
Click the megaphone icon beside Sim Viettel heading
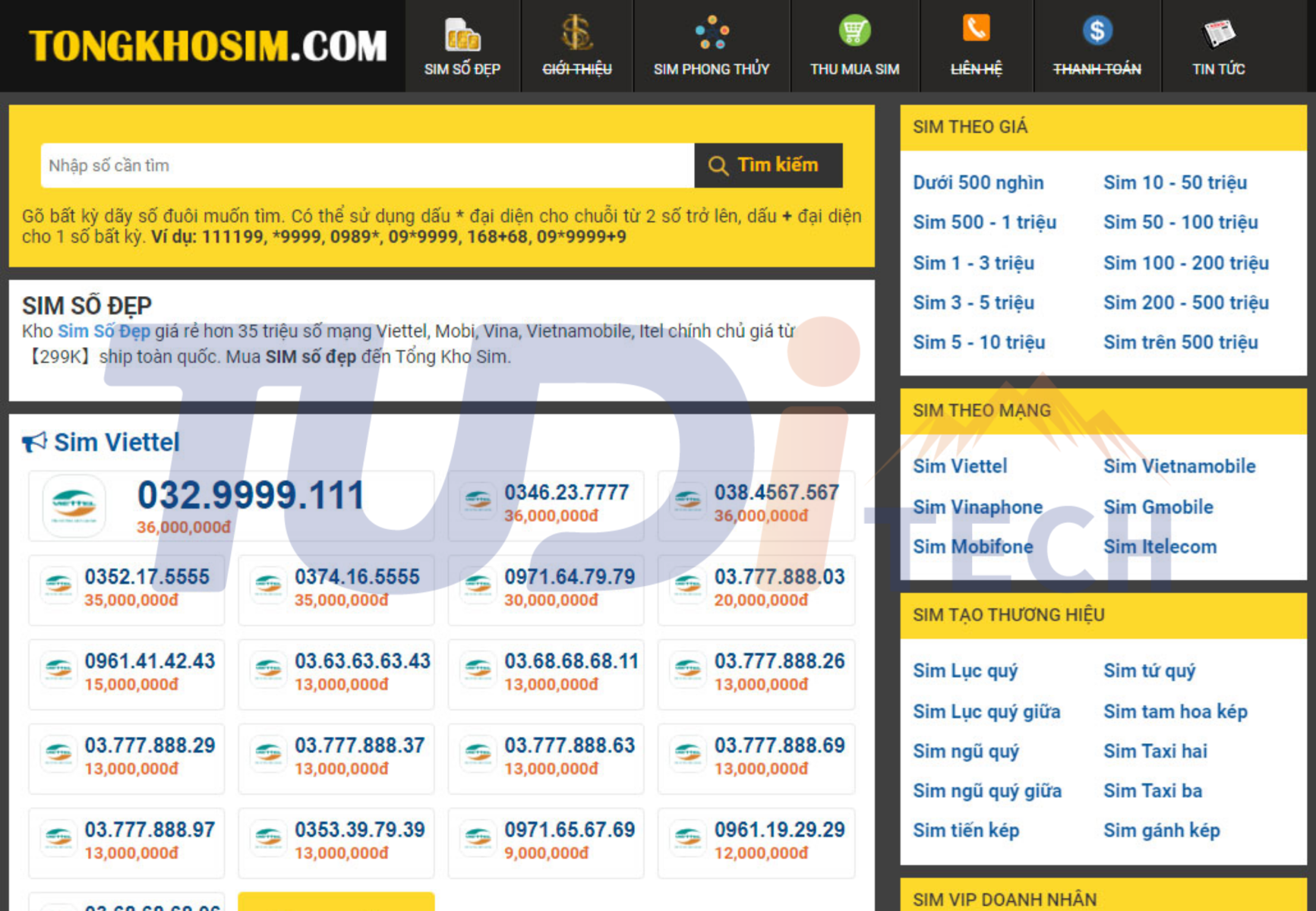(34, 442)
